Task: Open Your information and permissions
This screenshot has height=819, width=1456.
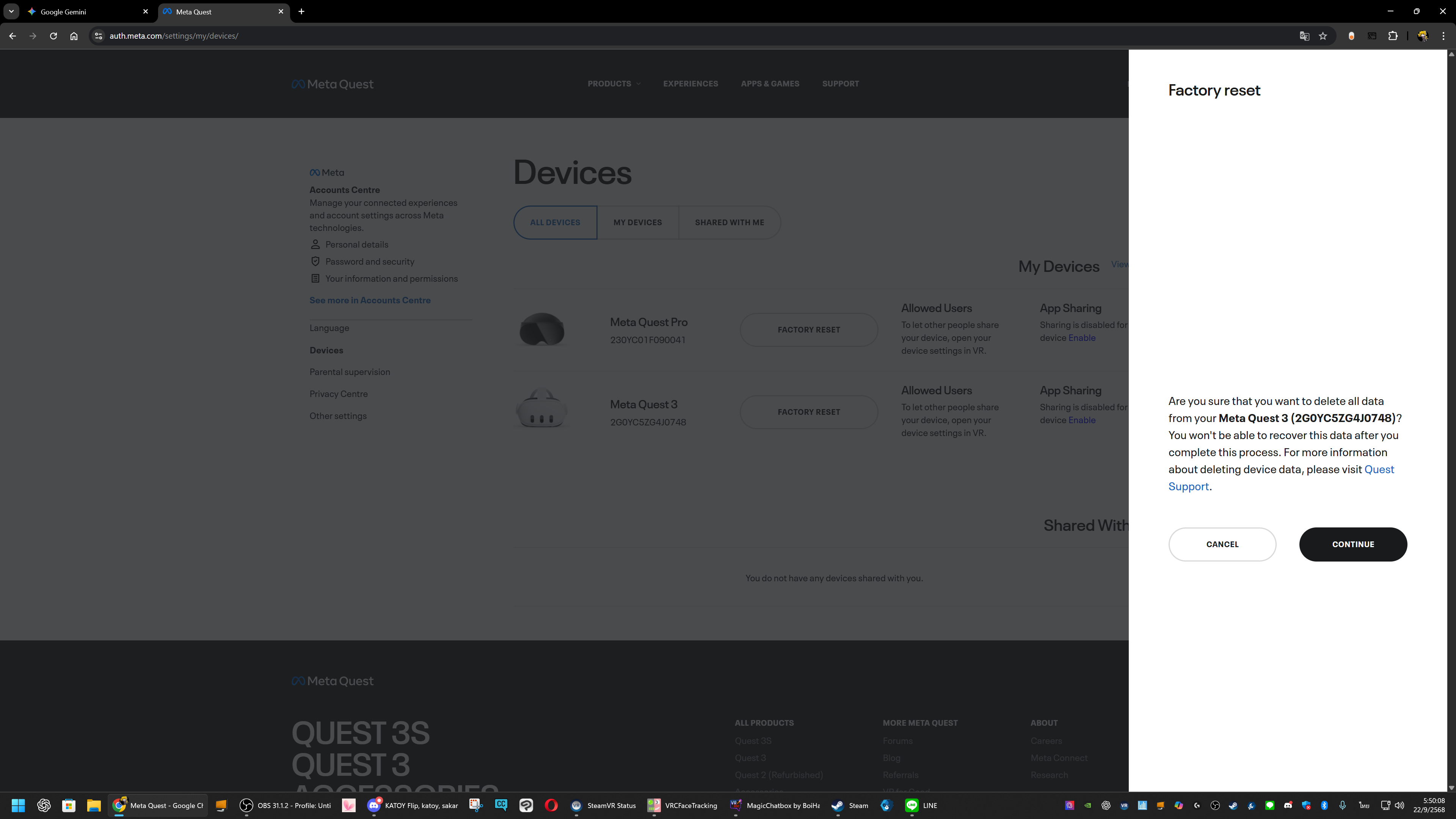Action: point(391,279)
